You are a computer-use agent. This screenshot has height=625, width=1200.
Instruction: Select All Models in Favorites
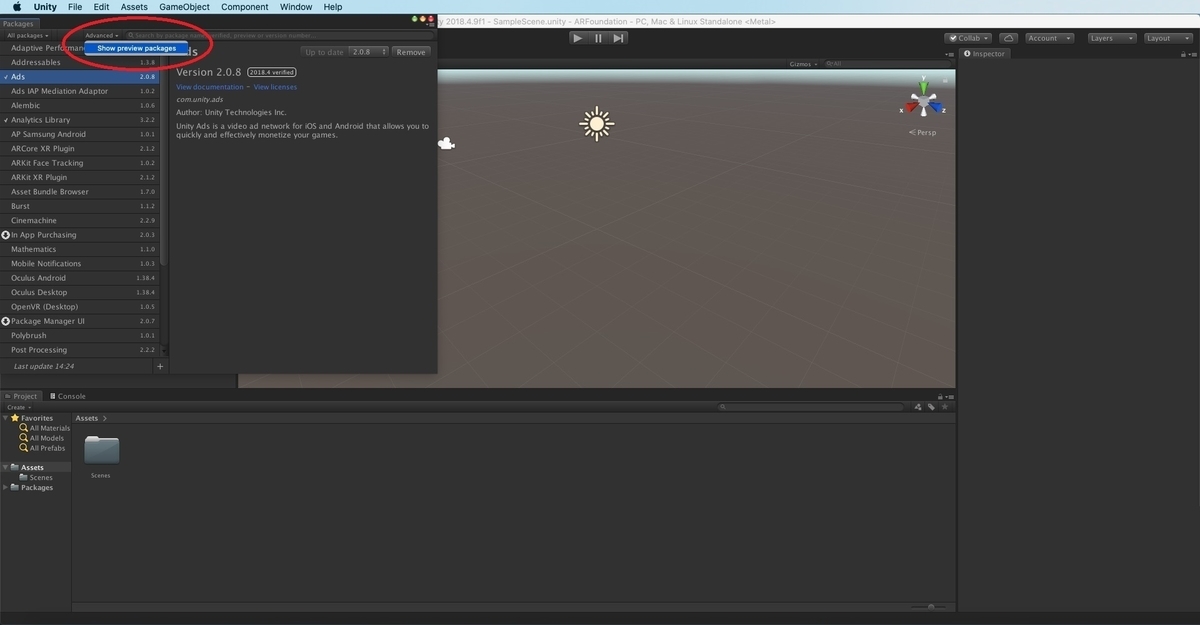pyautogui.click(x=46, y=438)
